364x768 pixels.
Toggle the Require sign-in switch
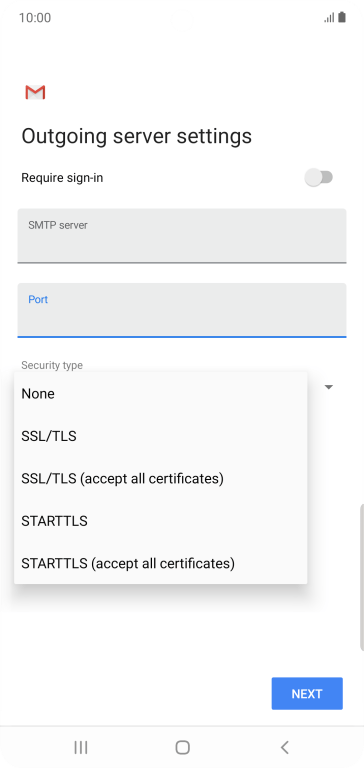click(x=319, y=177)
